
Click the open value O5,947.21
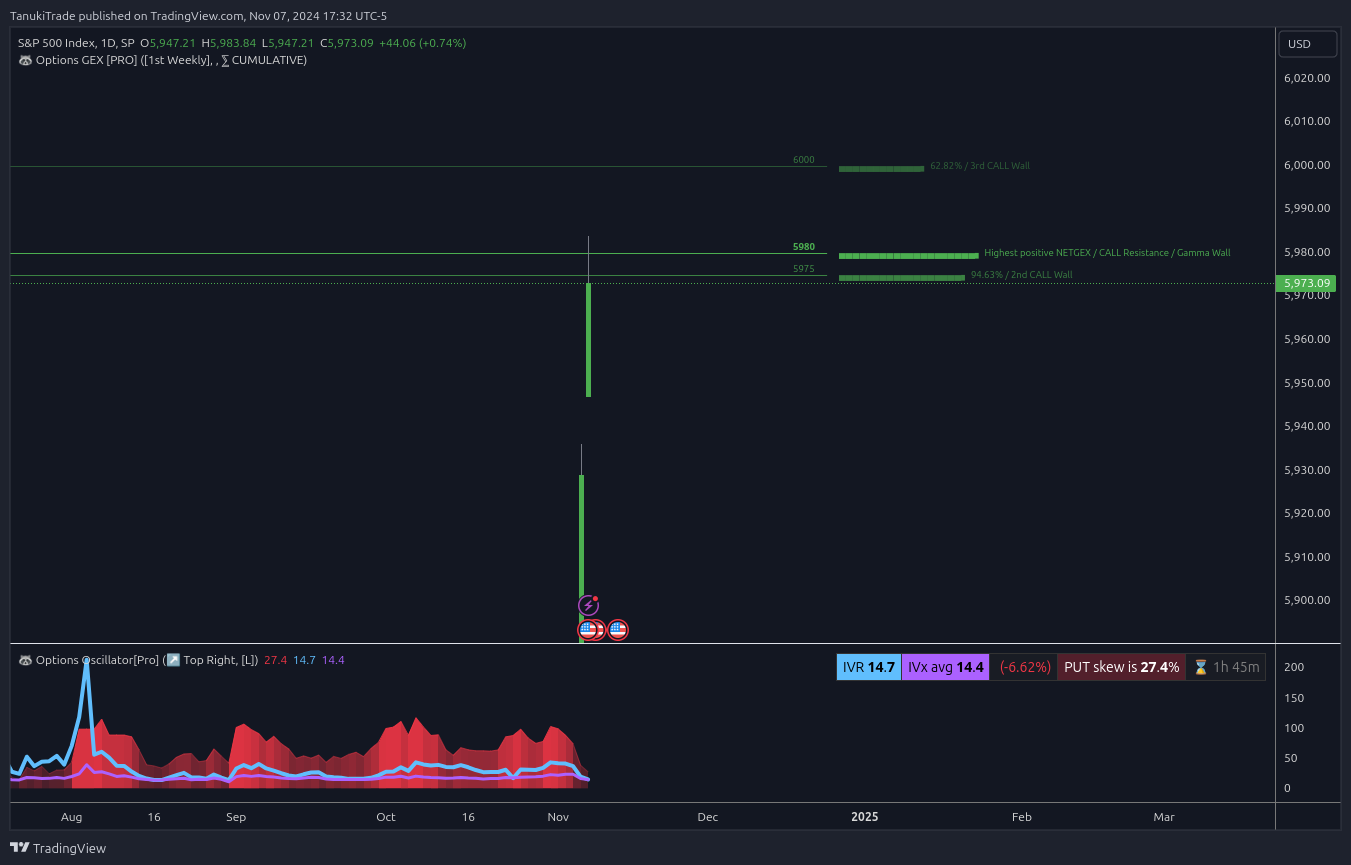click(x=168, y=43)
